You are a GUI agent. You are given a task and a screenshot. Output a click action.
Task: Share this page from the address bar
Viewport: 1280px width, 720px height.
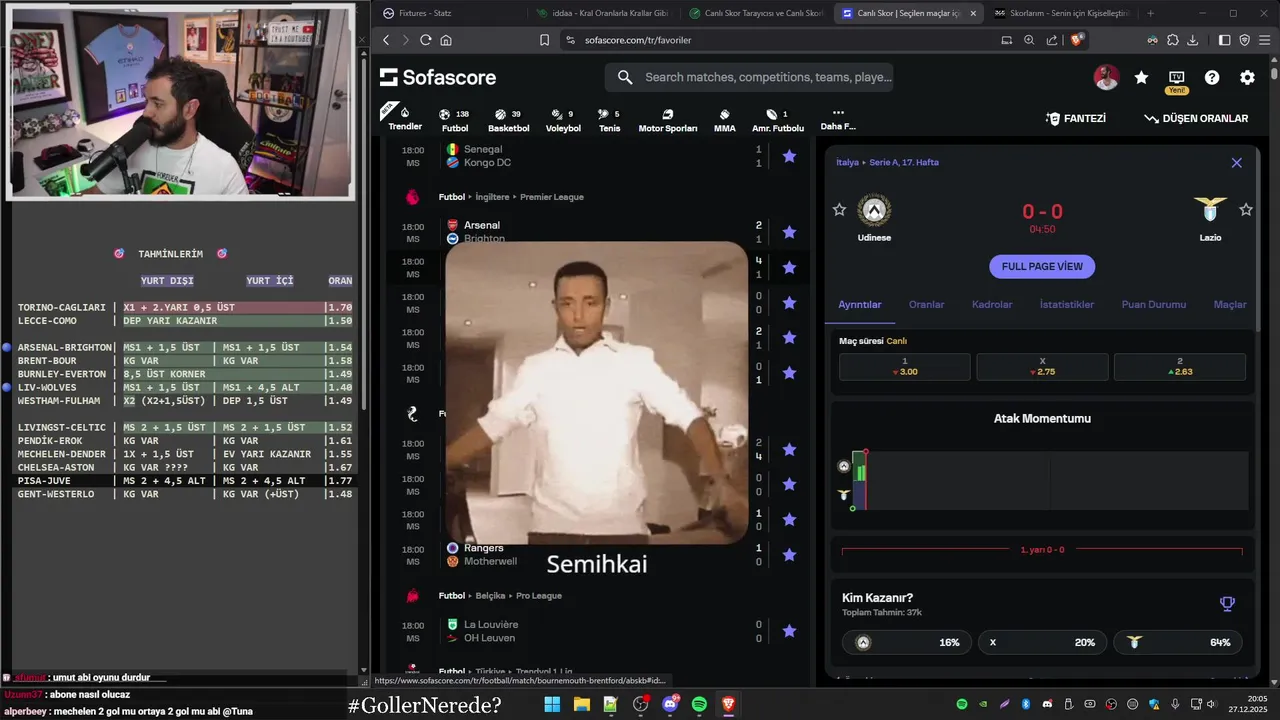coord(1052,40)
